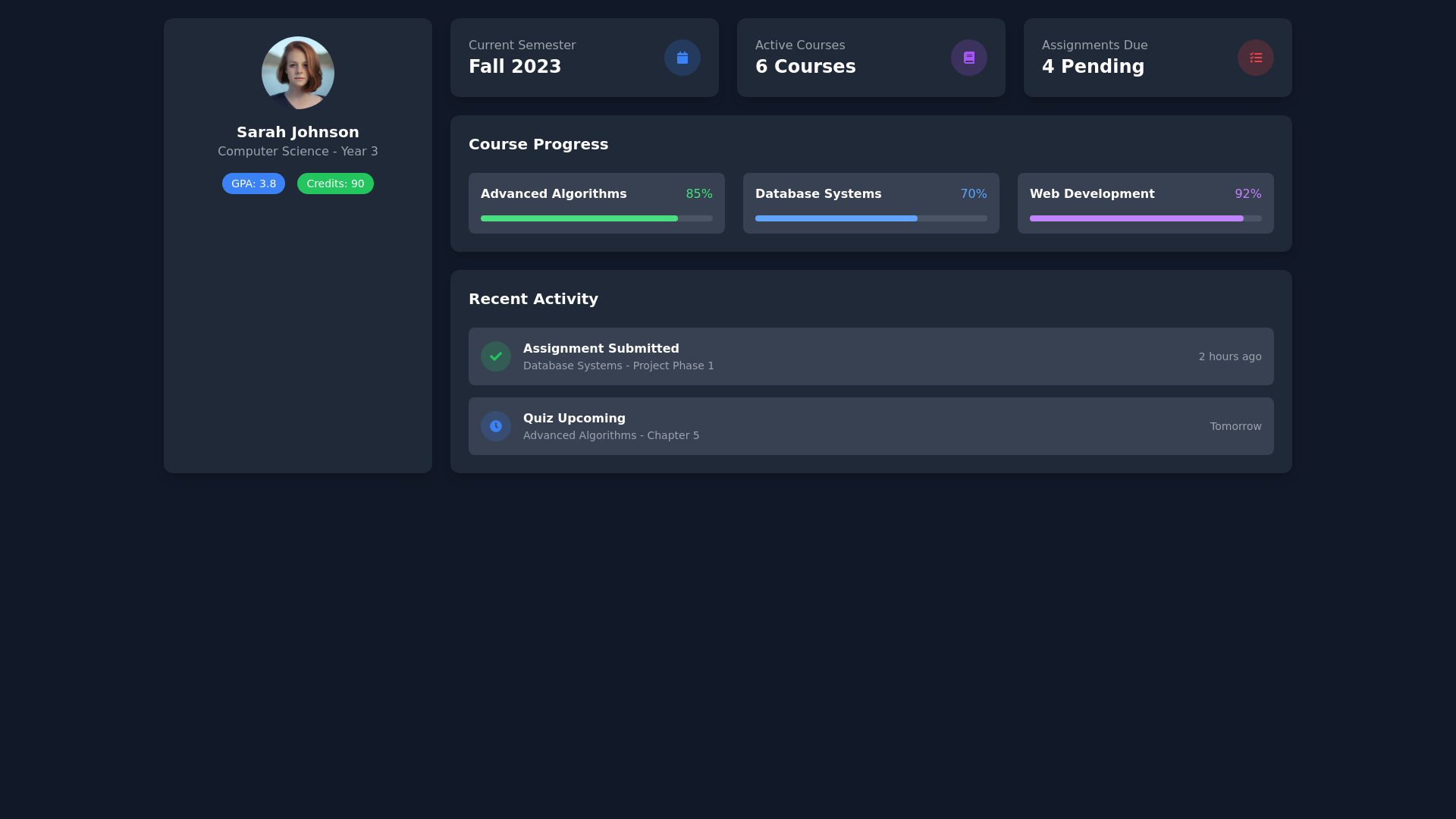Select the purple book icon on Active Courses card
1456x819 pixels.
[x=968, y=57]
